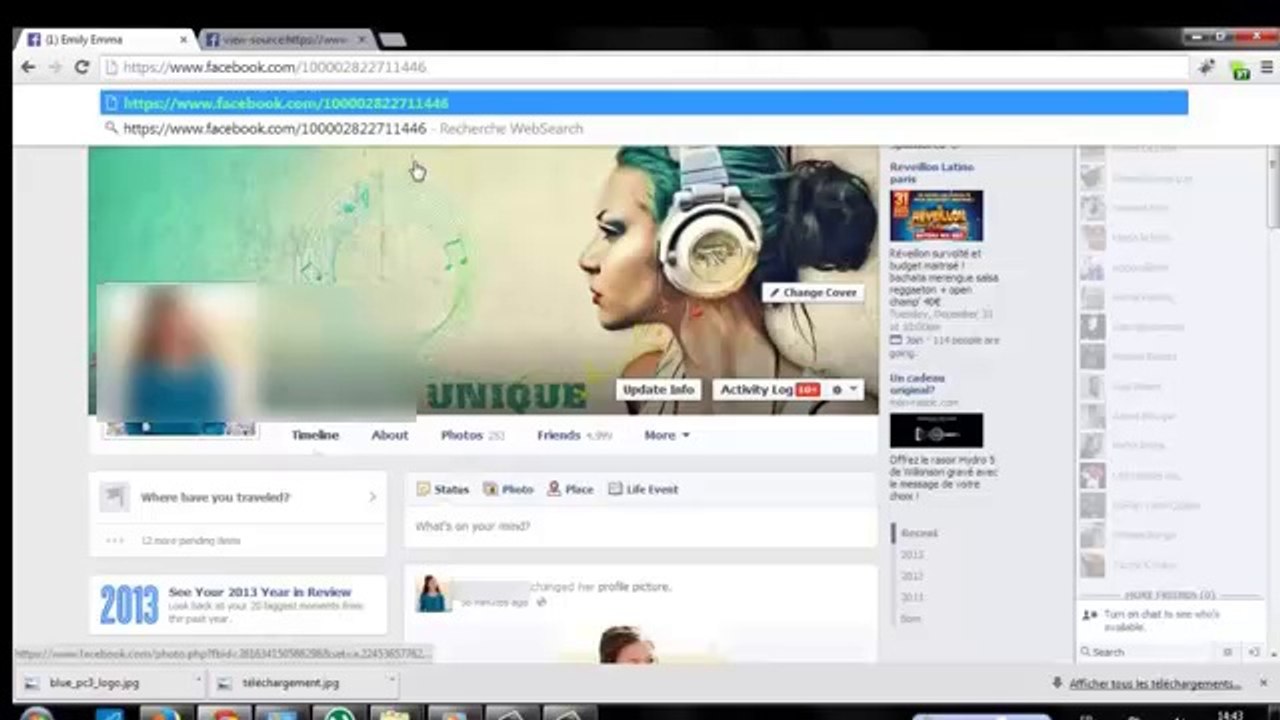The width and height of the screenshot is (1280, 720).
Task: Go back with the browser back arrow
Action: [x=28, y=67]
